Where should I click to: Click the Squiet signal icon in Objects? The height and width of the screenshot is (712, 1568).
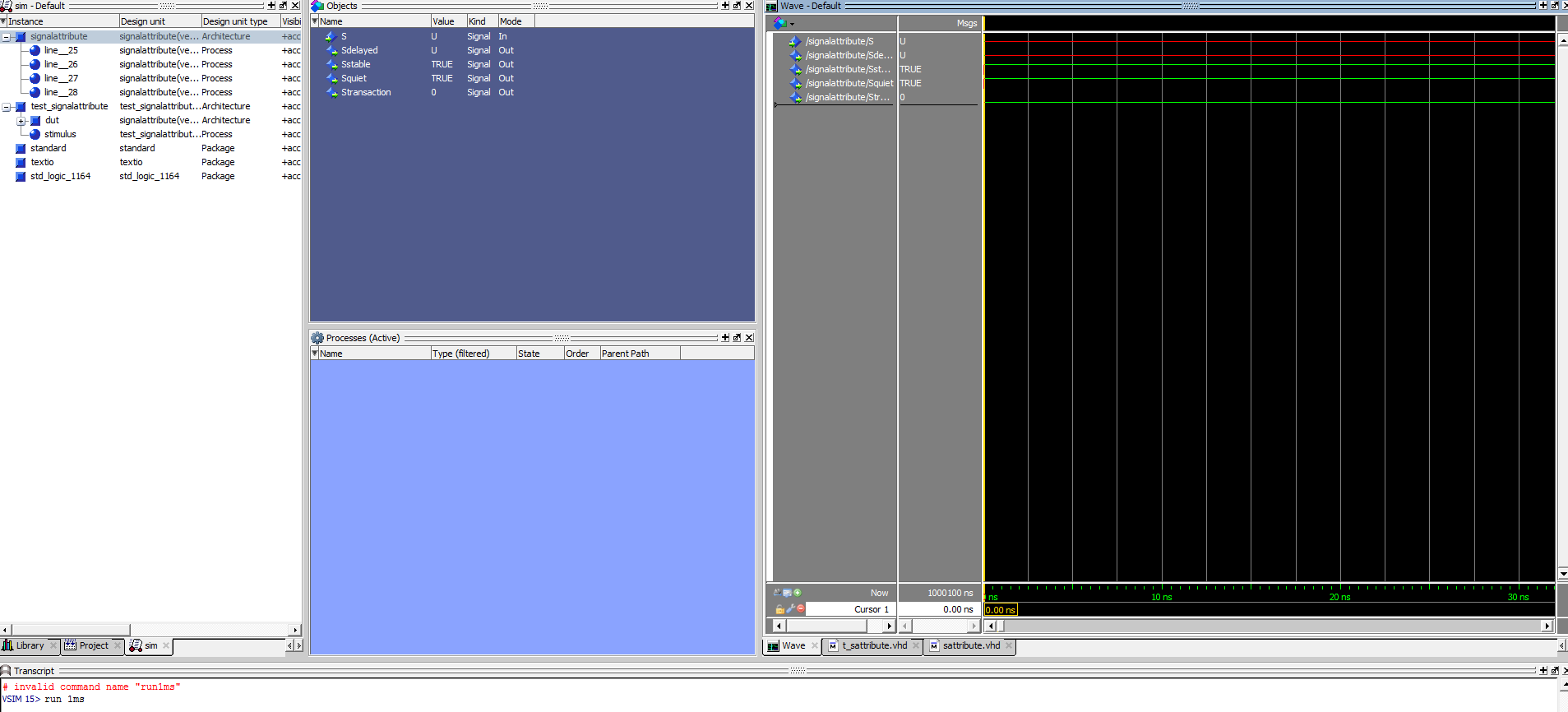point(331,79)
